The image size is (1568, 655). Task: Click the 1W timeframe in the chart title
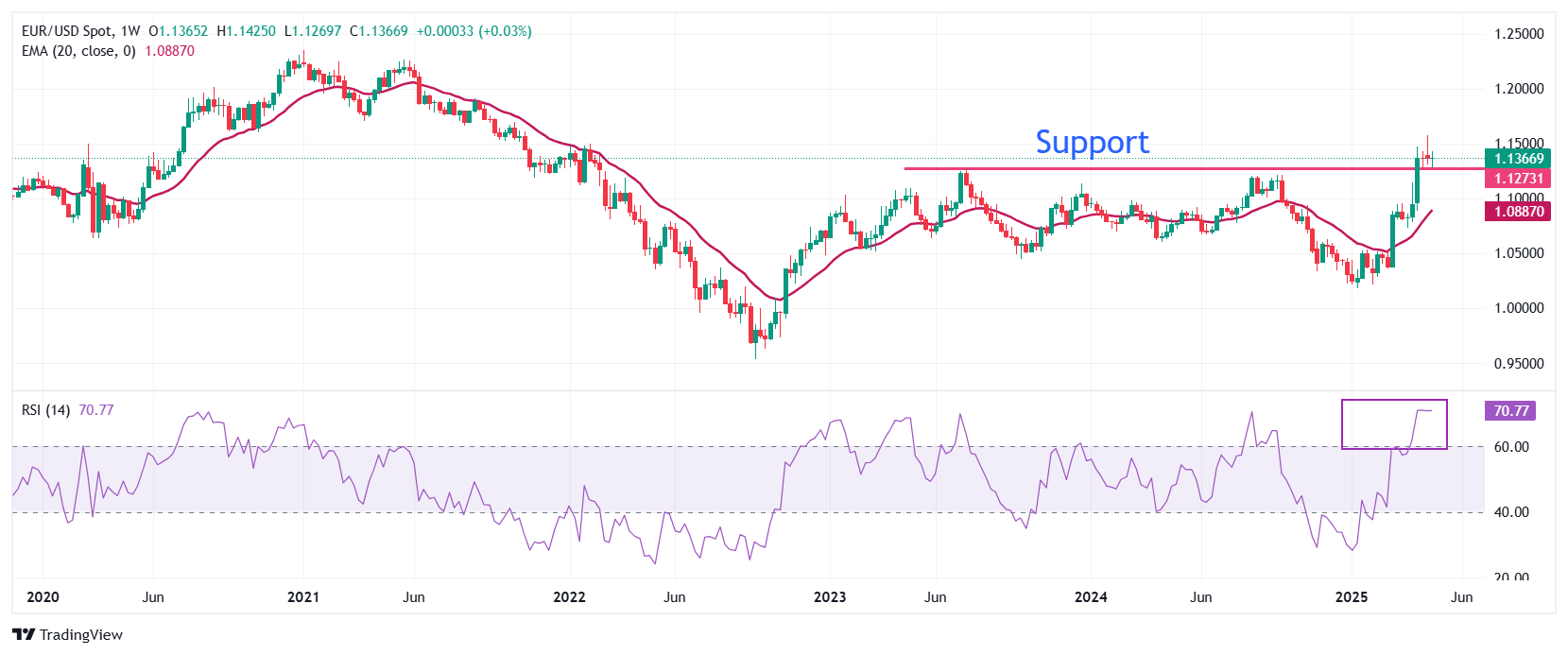(129, 31)
